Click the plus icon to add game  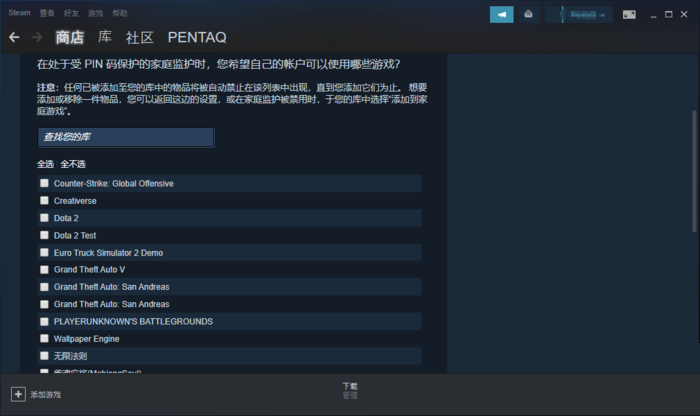tap(18, 394)
